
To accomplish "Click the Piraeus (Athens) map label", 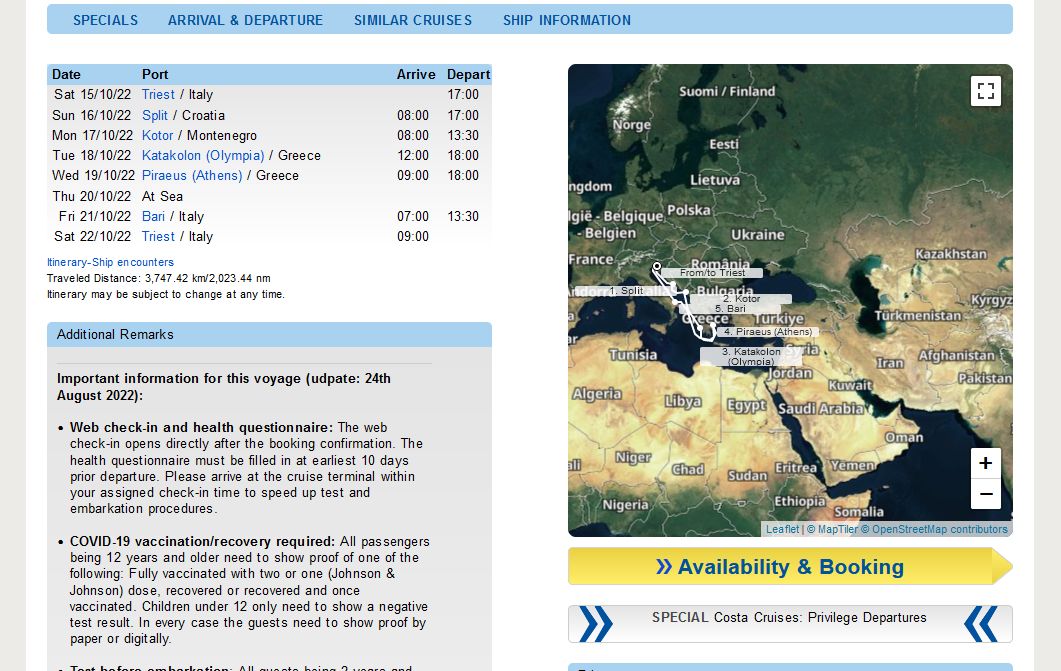I will 768,332.
